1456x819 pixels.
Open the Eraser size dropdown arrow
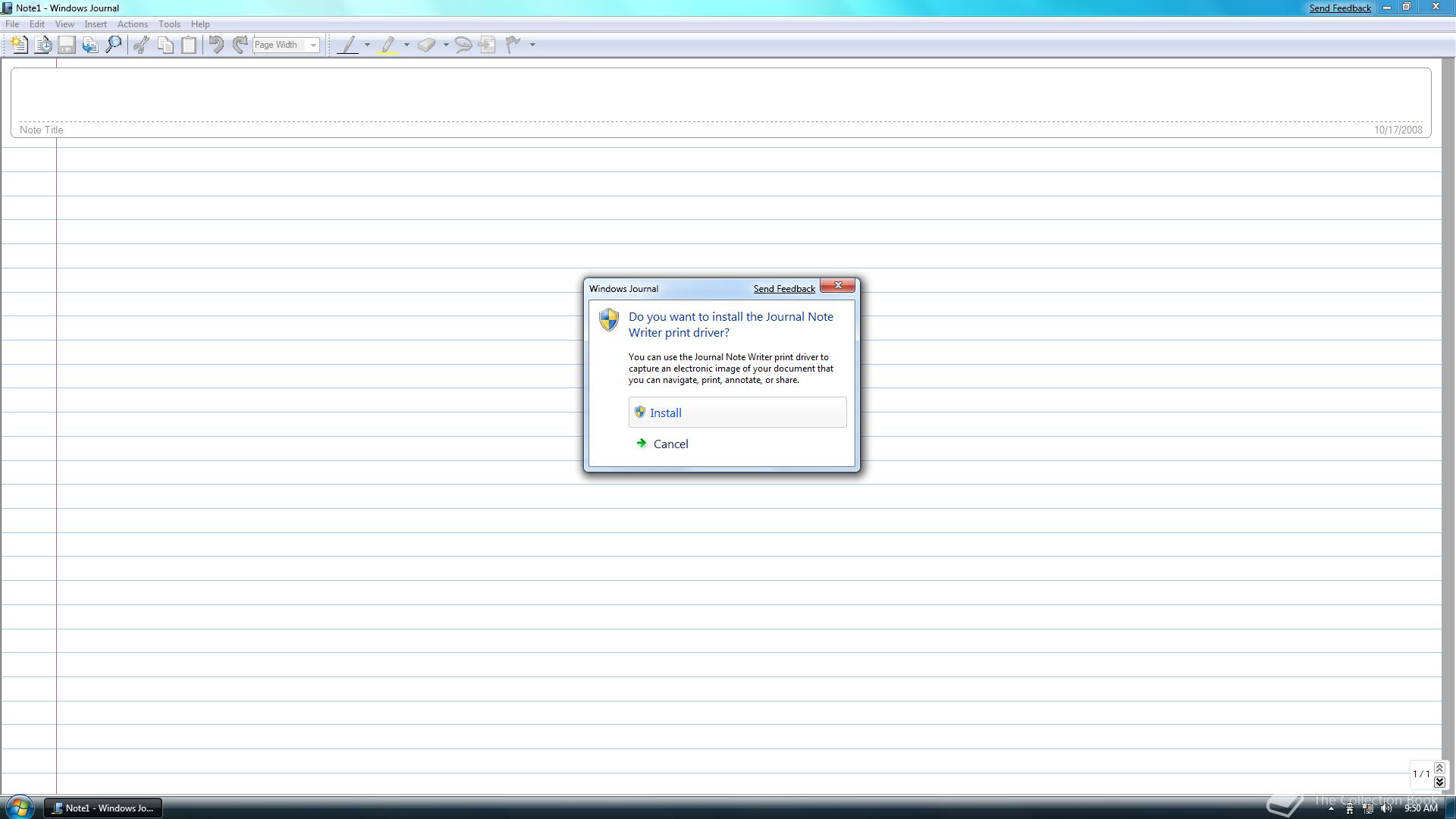pyautogui.click(x=446, y=45)
